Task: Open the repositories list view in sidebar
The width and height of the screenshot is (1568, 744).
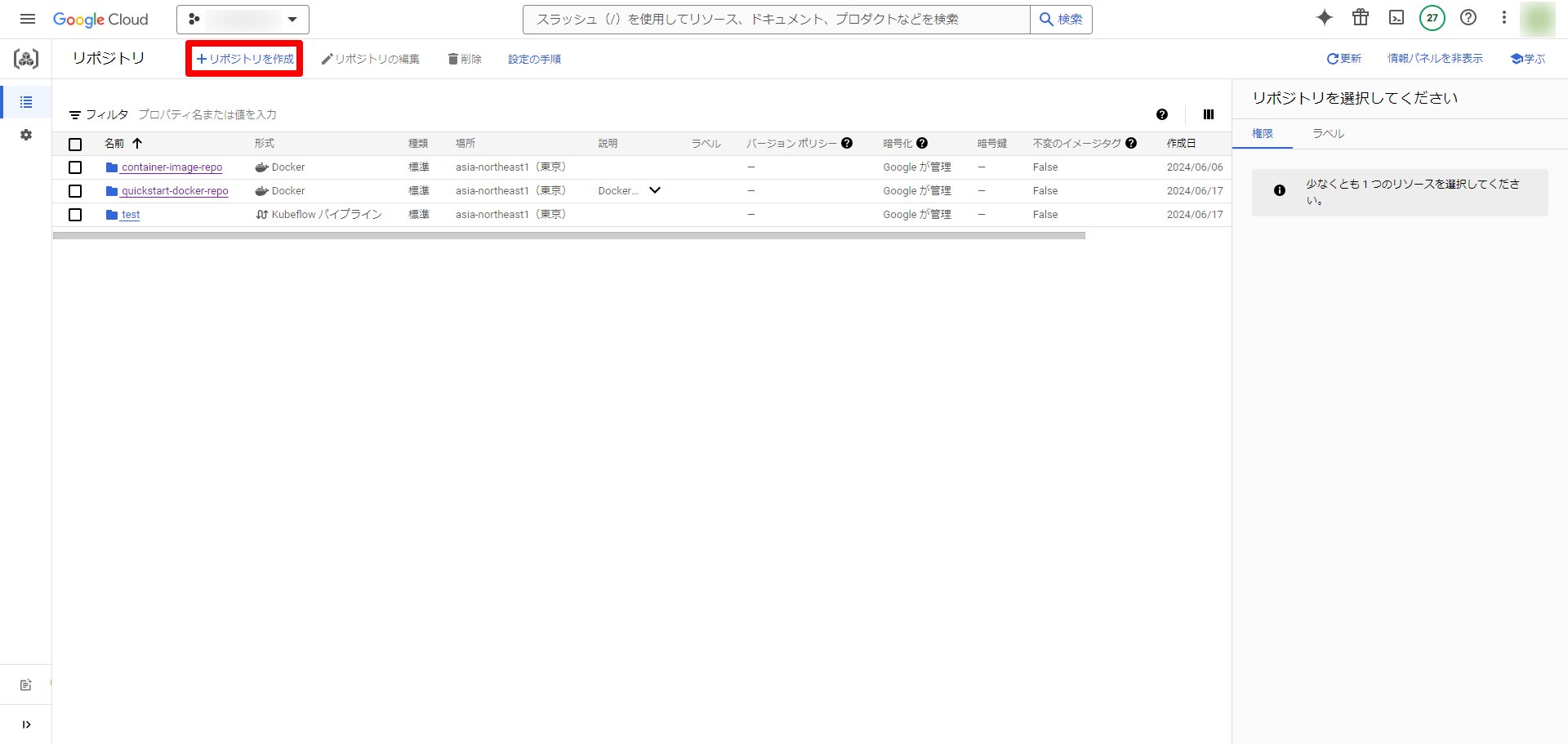Action: (x=25, y=102)
